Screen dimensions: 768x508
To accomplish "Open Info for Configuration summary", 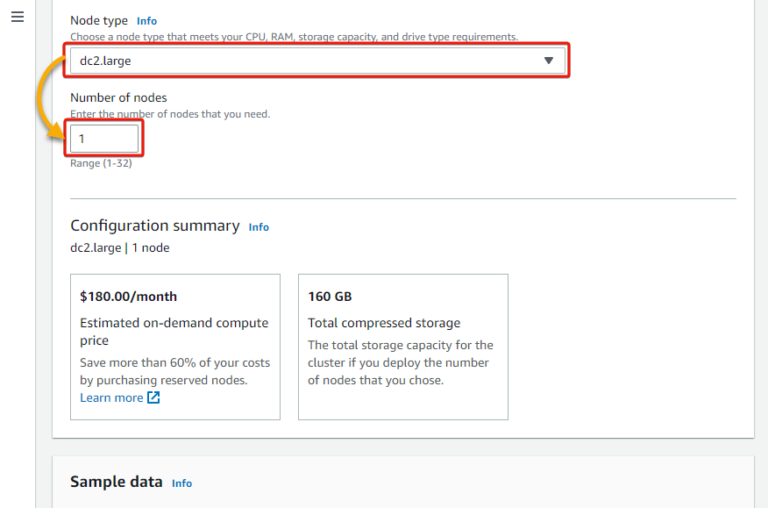I will [259, 227].
